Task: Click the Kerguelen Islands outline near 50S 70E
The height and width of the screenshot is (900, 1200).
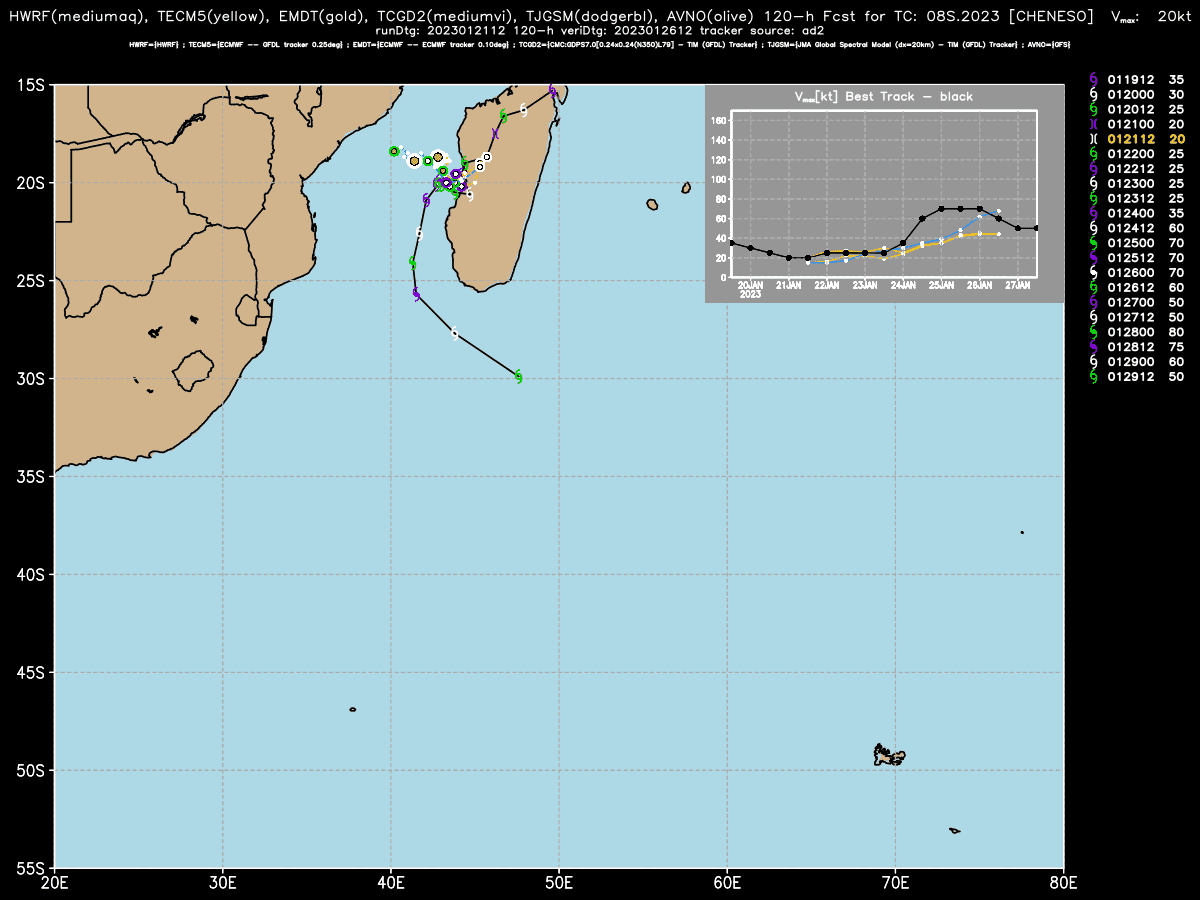Action: (x=888, y=756)
